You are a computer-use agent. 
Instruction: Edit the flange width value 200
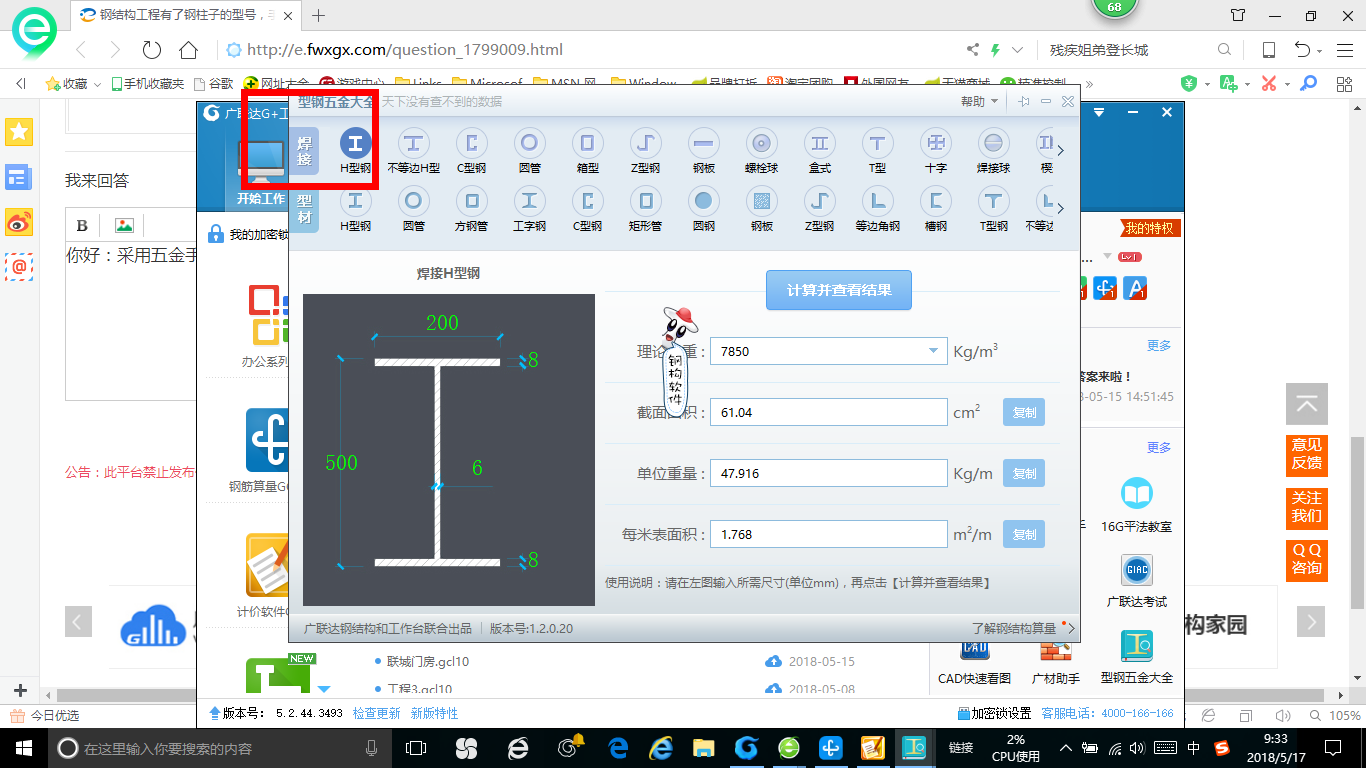(x=442, y=322)
